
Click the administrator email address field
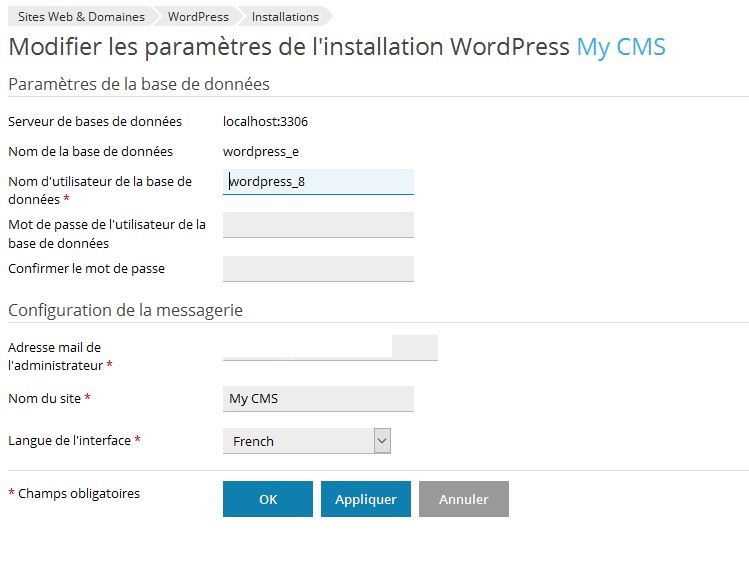(x=330, y=348)
